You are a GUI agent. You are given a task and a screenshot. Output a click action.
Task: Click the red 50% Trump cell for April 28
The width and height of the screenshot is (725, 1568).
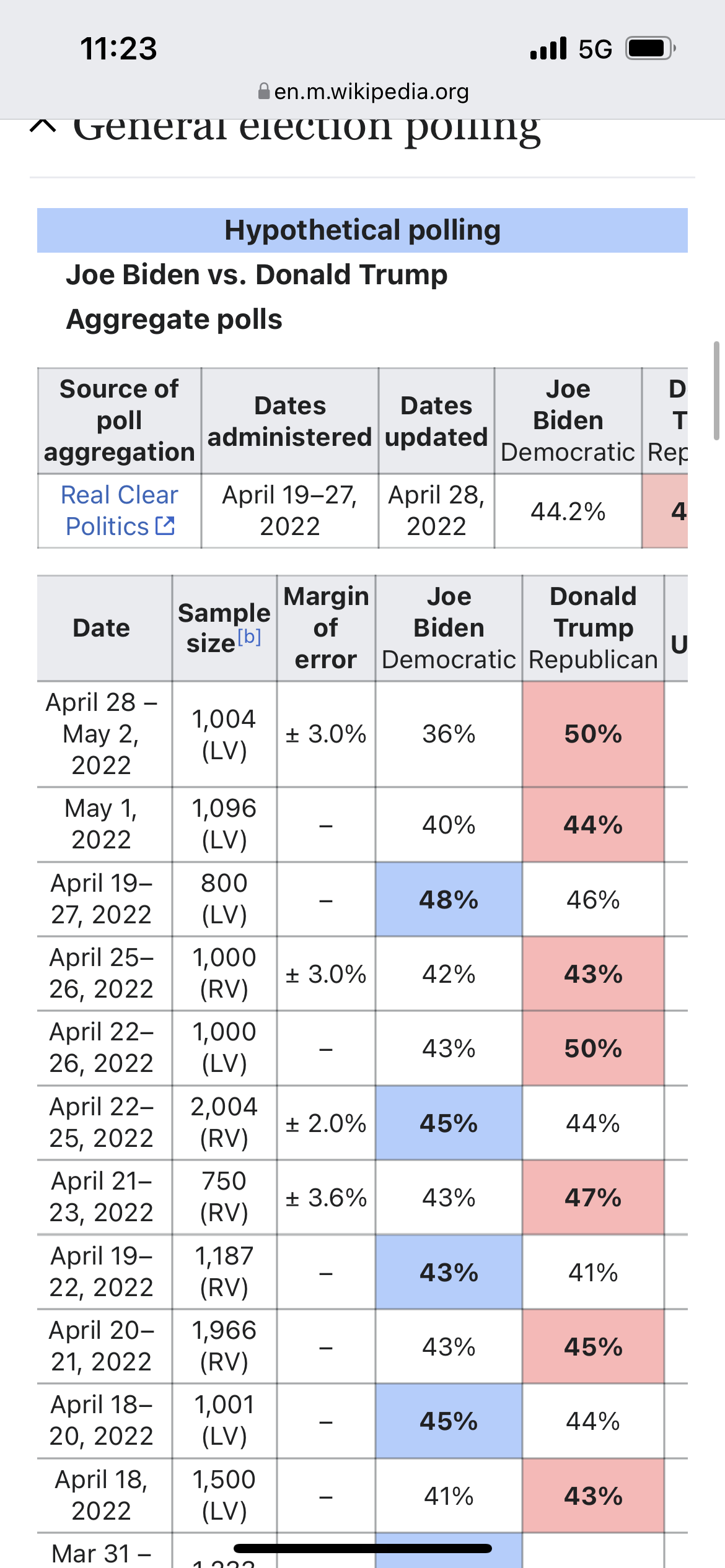(x=593, y=734)
